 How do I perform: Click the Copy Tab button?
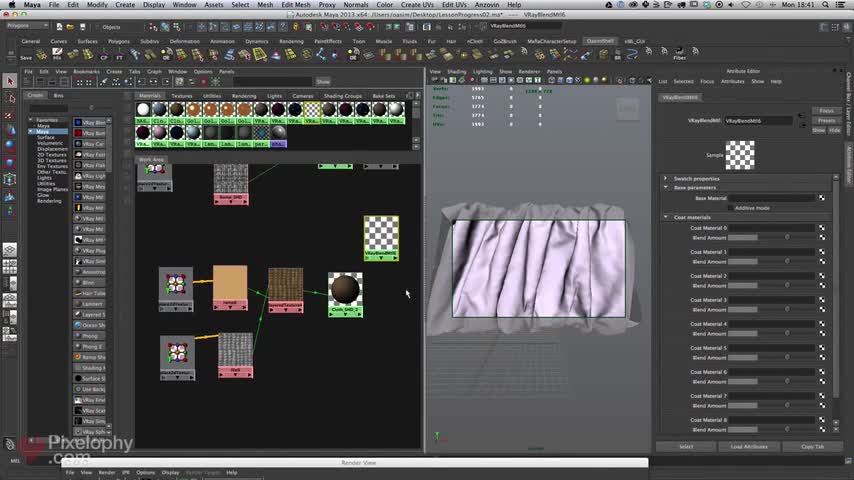click(x=813, y=446)
